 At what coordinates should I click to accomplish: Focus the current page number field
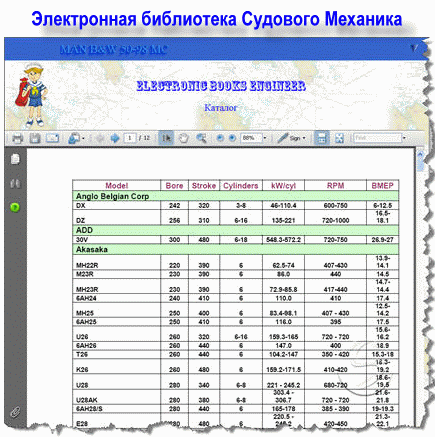[130, 138]
